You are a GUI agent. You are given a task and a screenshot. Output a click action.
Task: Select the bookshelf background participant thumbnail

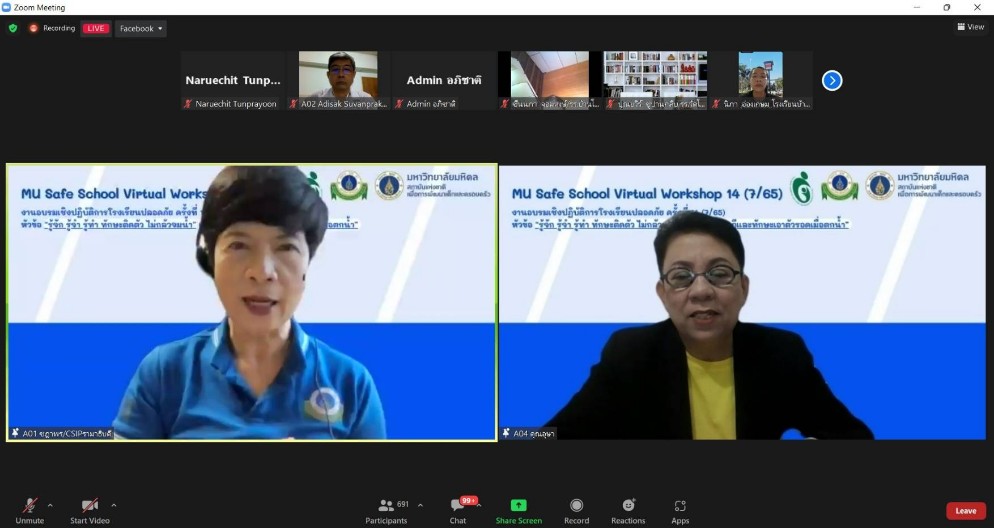655,80
